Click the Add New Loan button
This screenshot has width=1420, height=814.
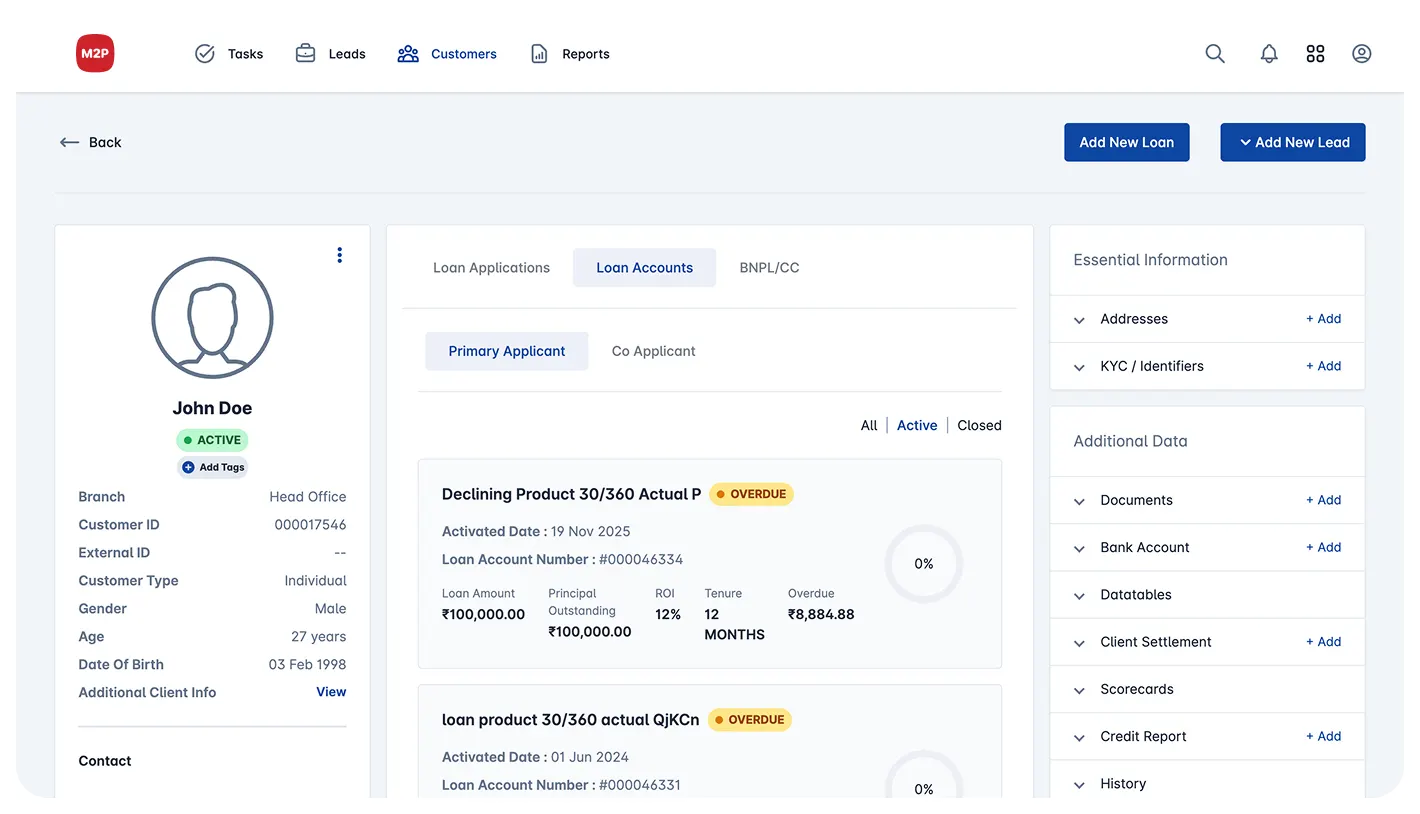(x=1127, y=142)
